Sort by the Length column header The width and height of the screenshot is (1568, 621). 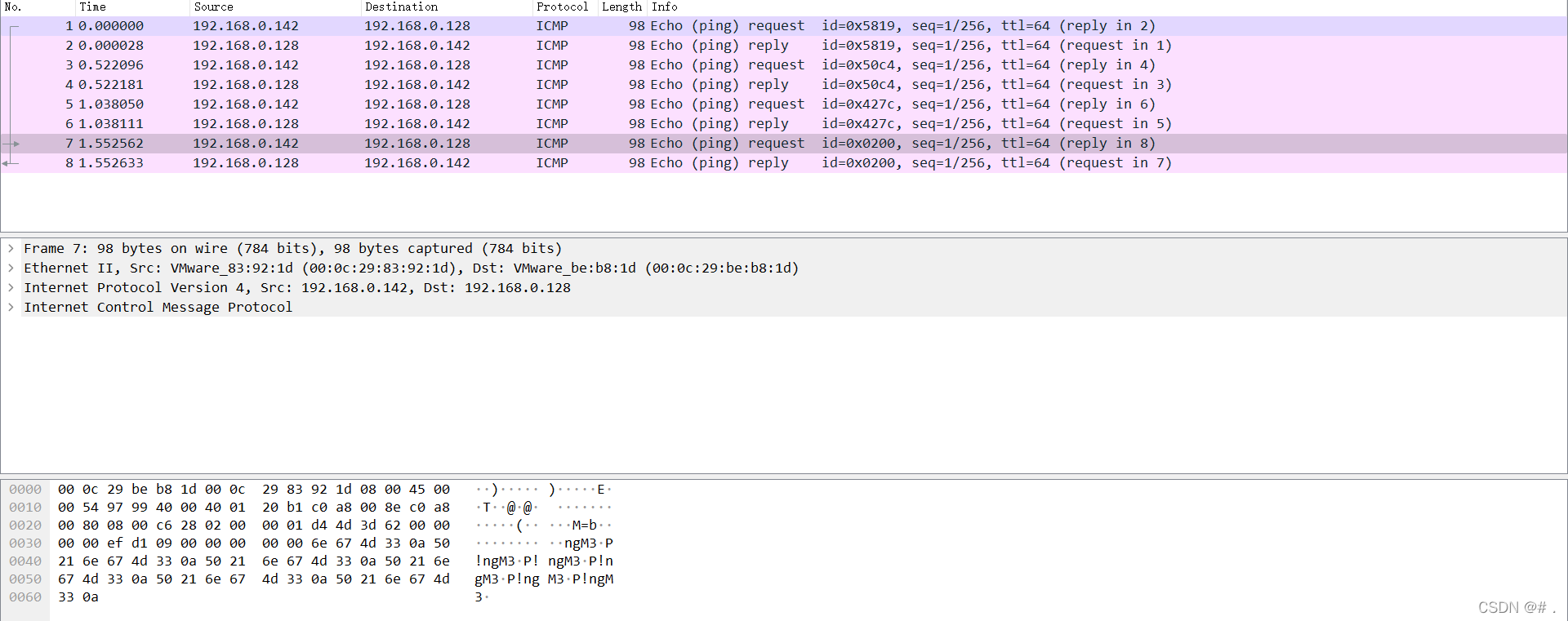point(621,7)
